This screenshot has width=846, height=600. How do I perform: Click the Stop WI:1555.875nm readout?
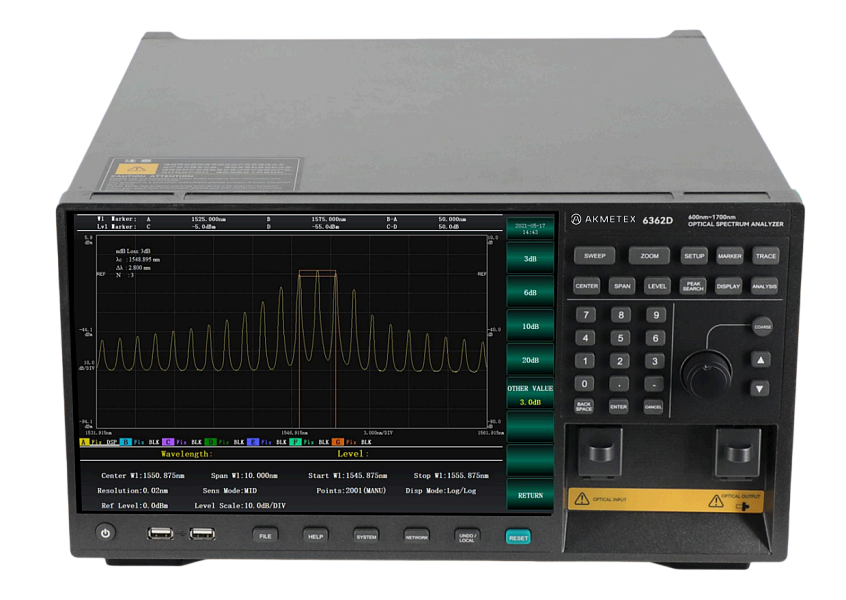[451, 475]
